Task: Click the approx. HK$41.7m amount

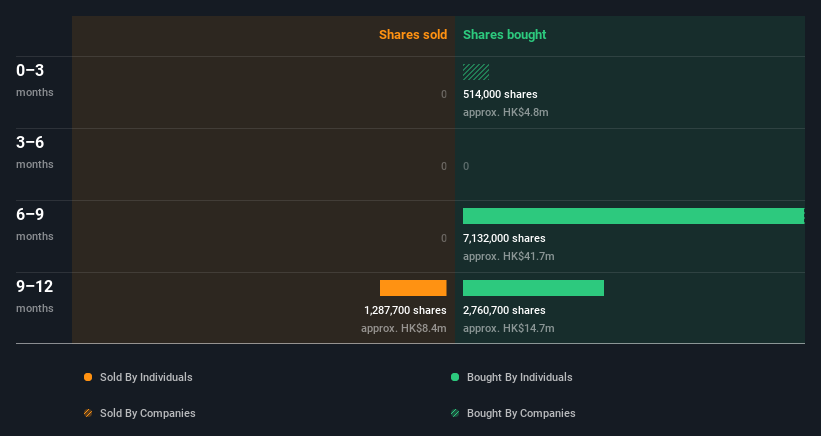Action: pyautogui.click(x=508, y=256)
